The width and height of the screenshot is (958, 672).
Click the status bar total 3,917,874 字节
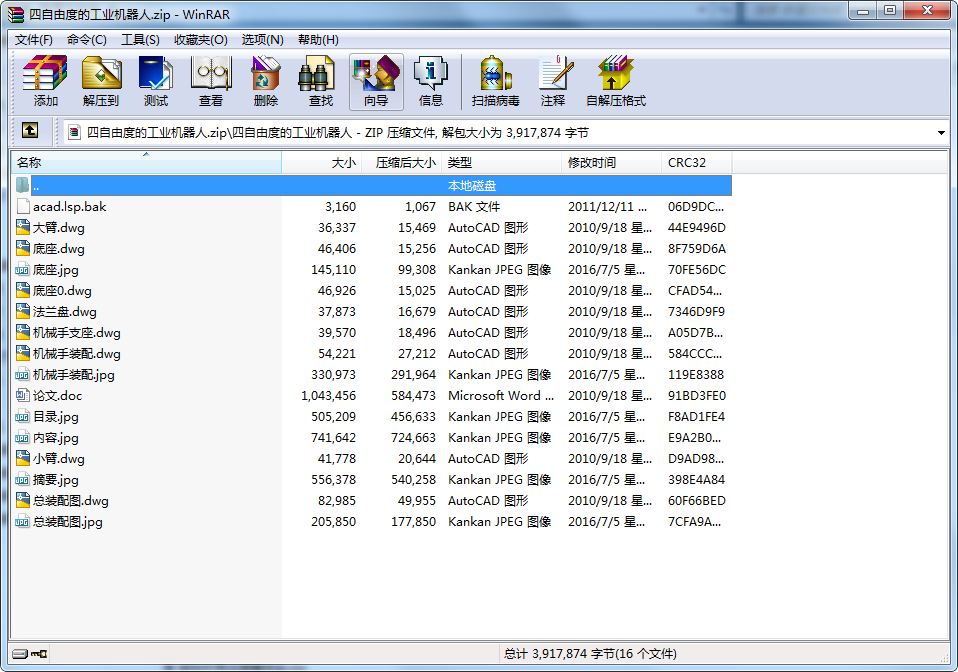coord(590,654)
